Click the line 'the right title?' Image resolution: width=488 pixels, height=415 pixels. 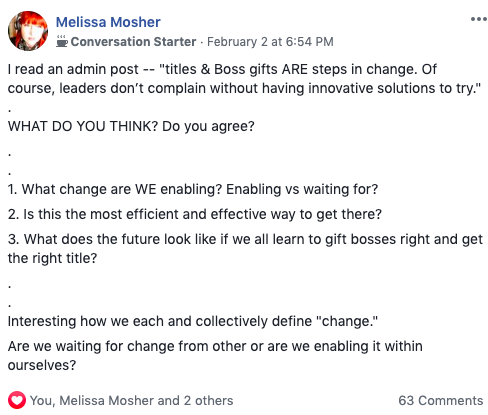[53, 258]
